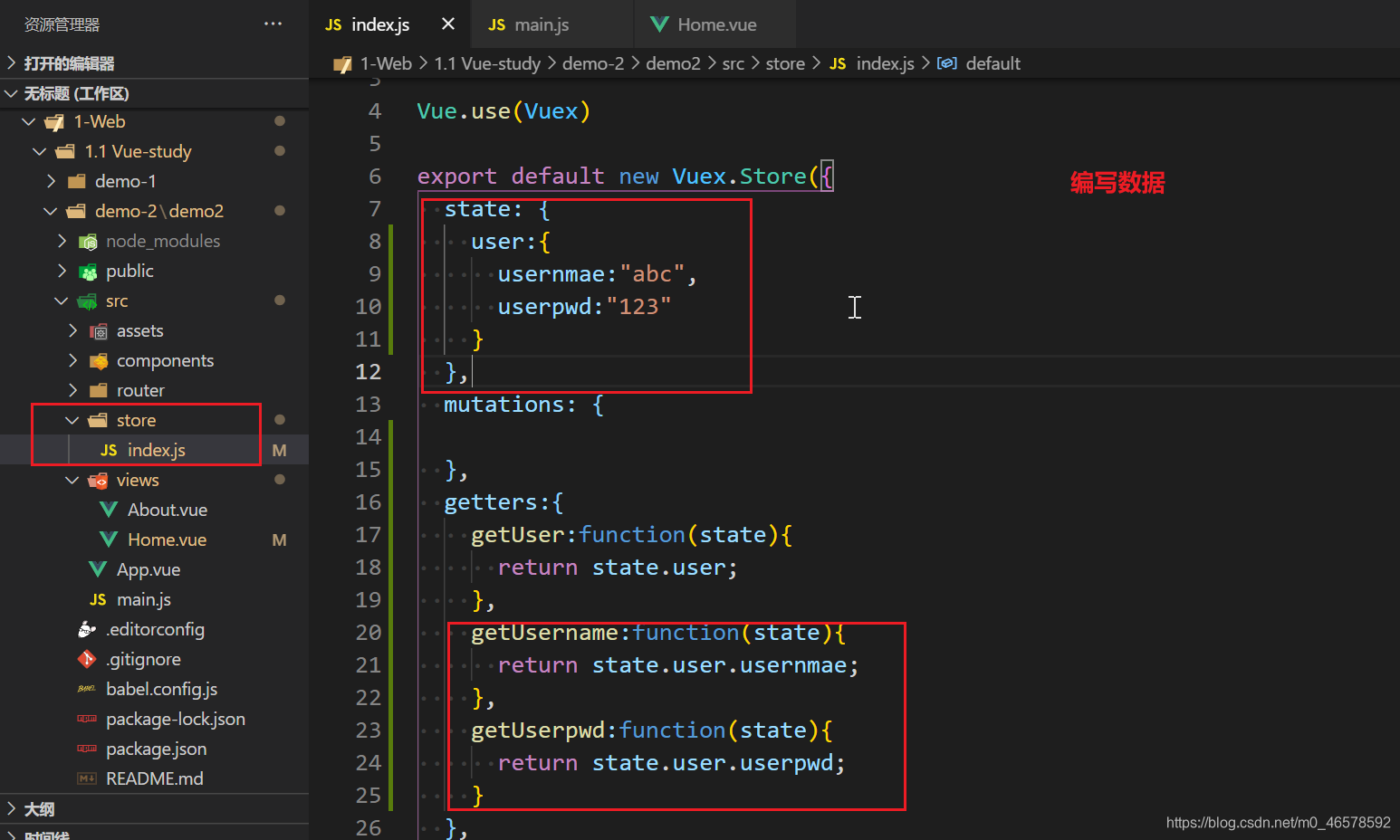Click the demo-1 folder icon
This screenshot has height=840, width=1400.
click(76, 181)
